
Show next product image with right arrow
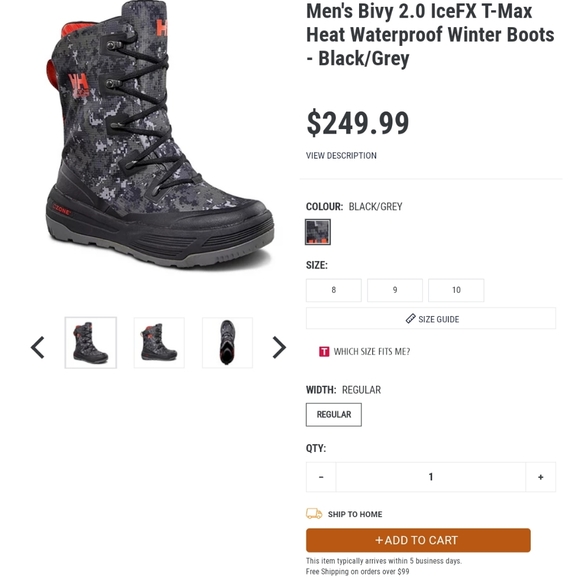pos(279,347)
